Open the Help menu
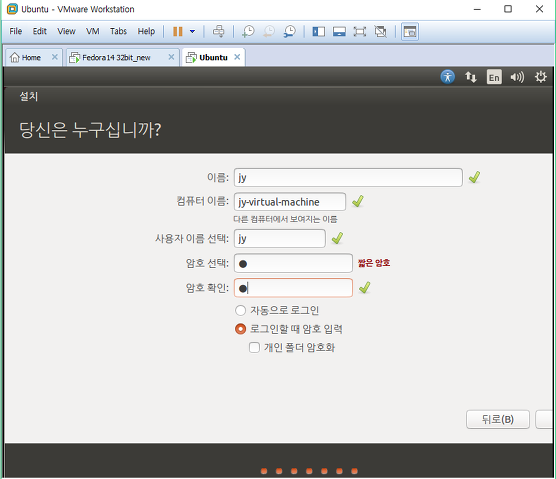The height and width of the screenshot is (479, 556). coord(146,31)
